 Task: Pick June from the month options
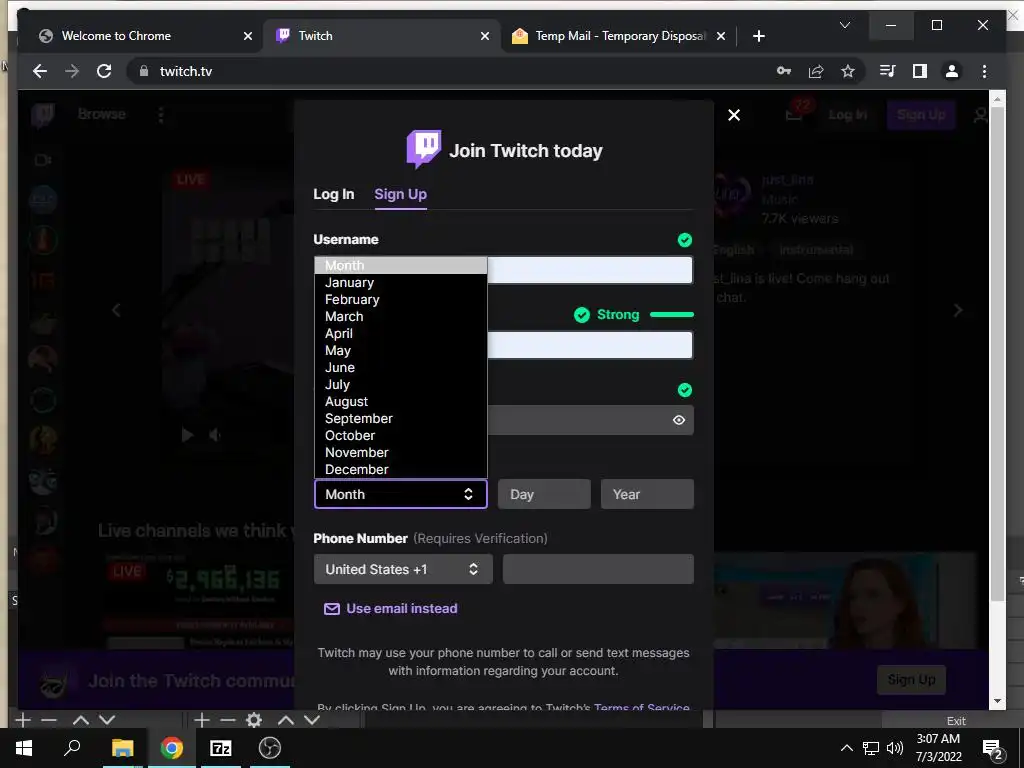[400, 368]
